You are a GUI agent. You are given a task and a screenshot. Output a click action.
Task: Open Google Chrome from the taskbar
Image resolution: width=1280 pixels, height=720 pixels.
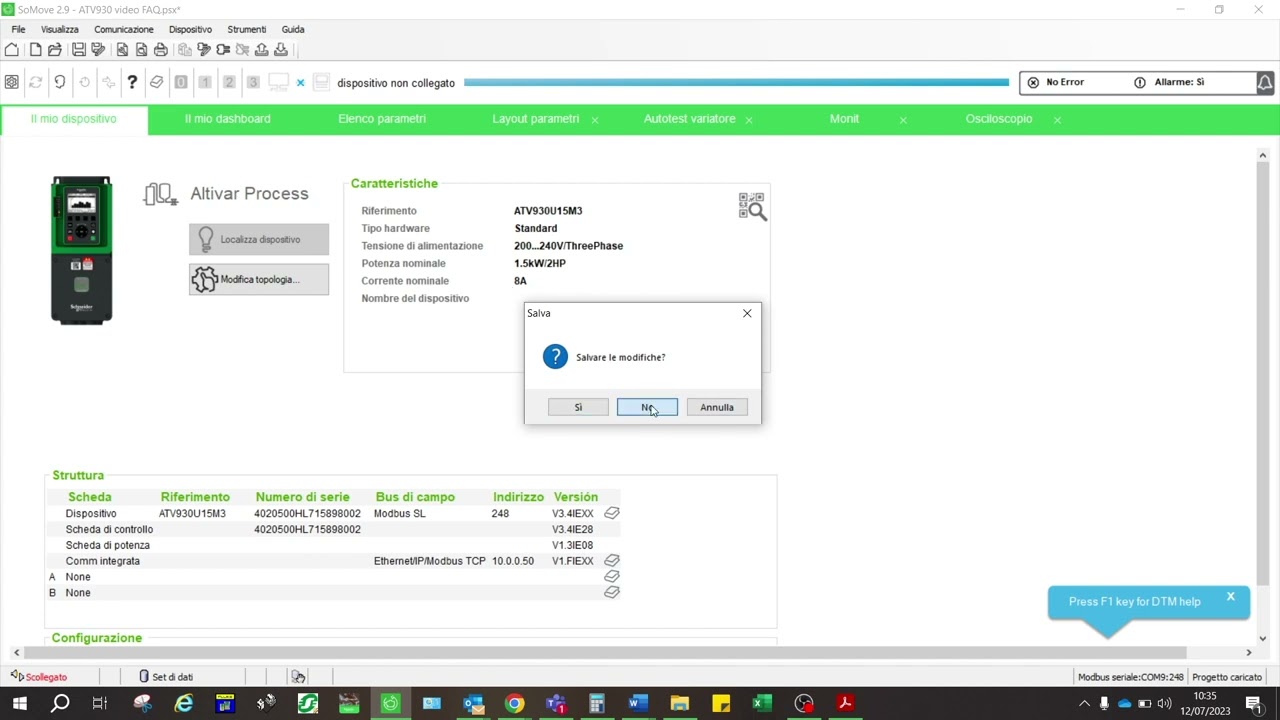coord(514,704)
